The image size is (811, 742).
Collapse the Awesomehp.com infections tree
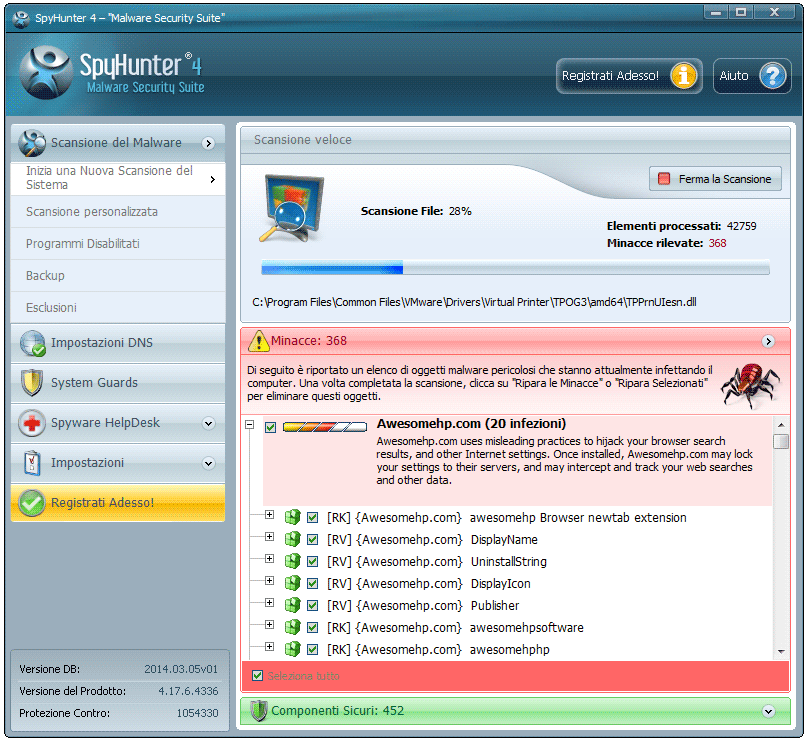249,426
